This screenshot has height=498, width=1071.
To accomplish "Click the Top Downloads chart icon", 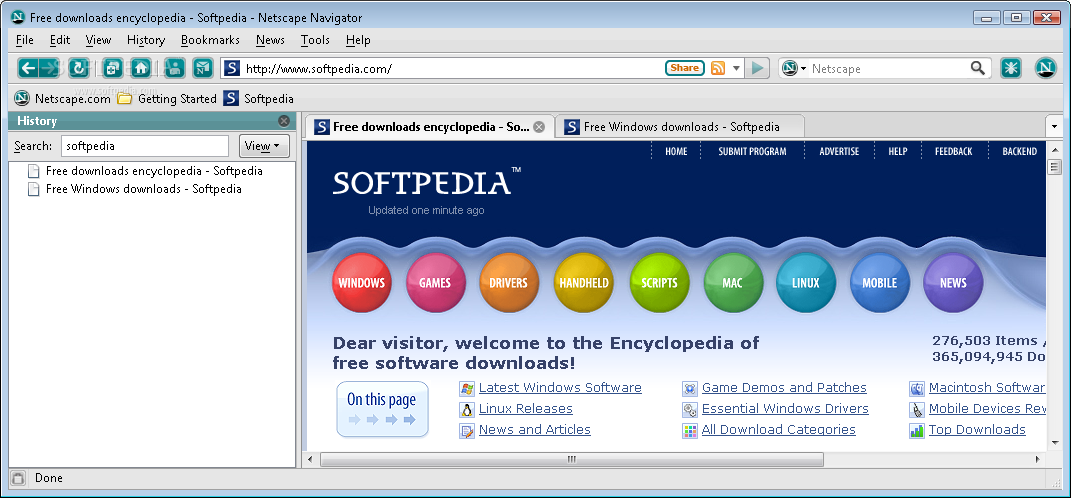I will tap(917, 430).
